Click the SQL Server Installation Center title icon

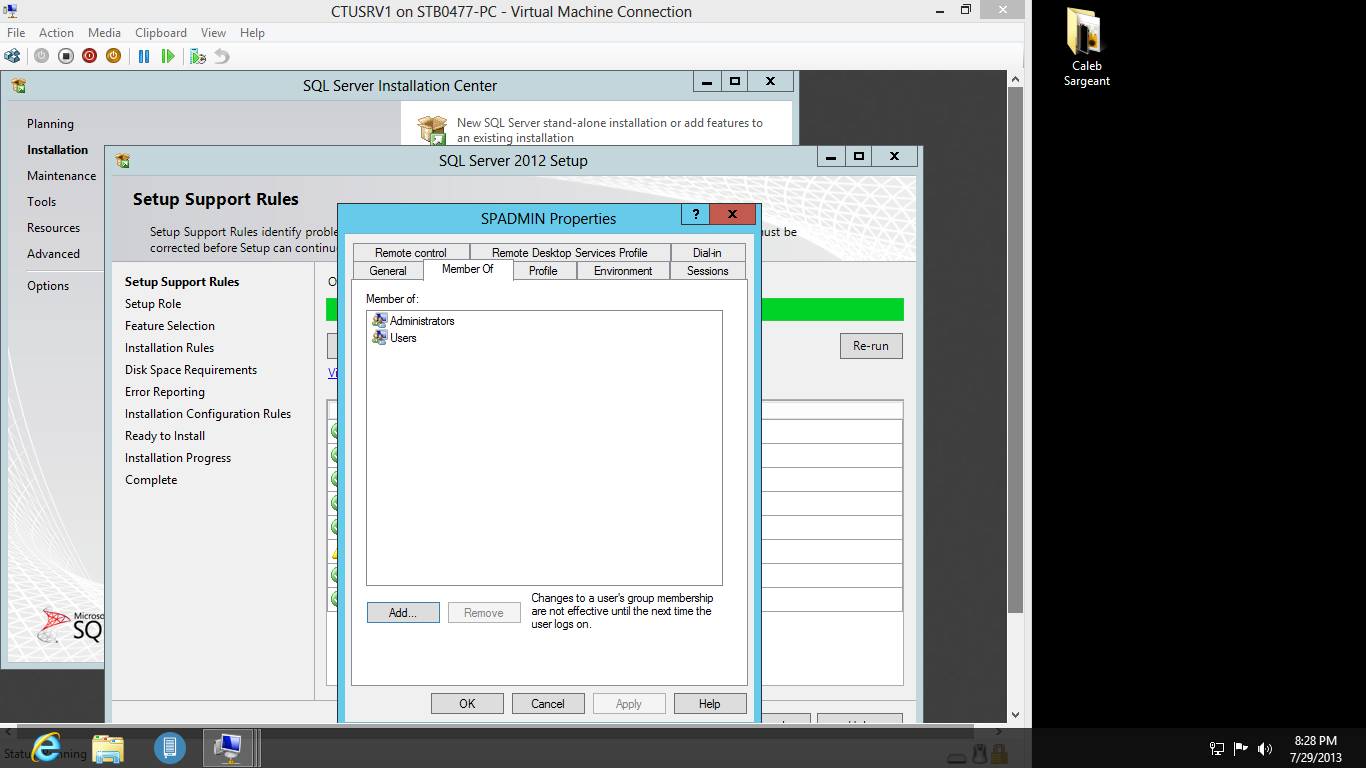coord(19,86)
